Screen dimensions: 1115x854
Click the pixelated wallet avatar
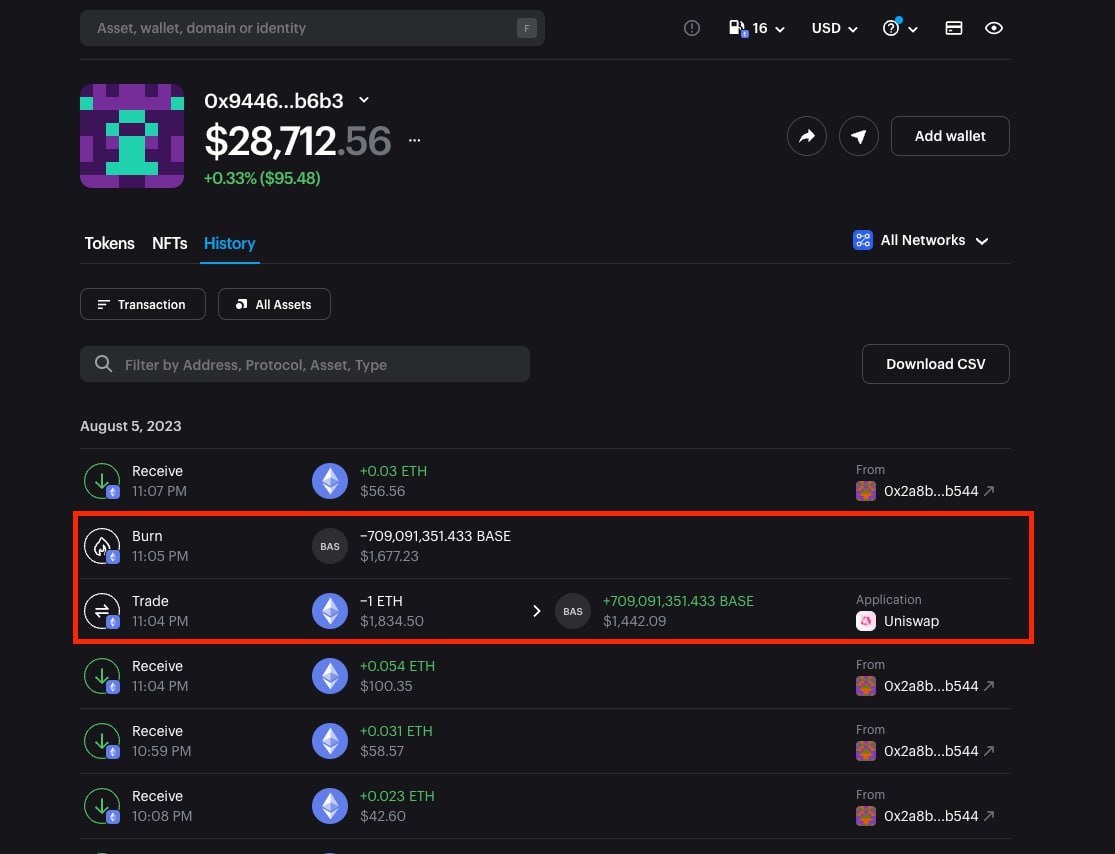tap(132, 136)
